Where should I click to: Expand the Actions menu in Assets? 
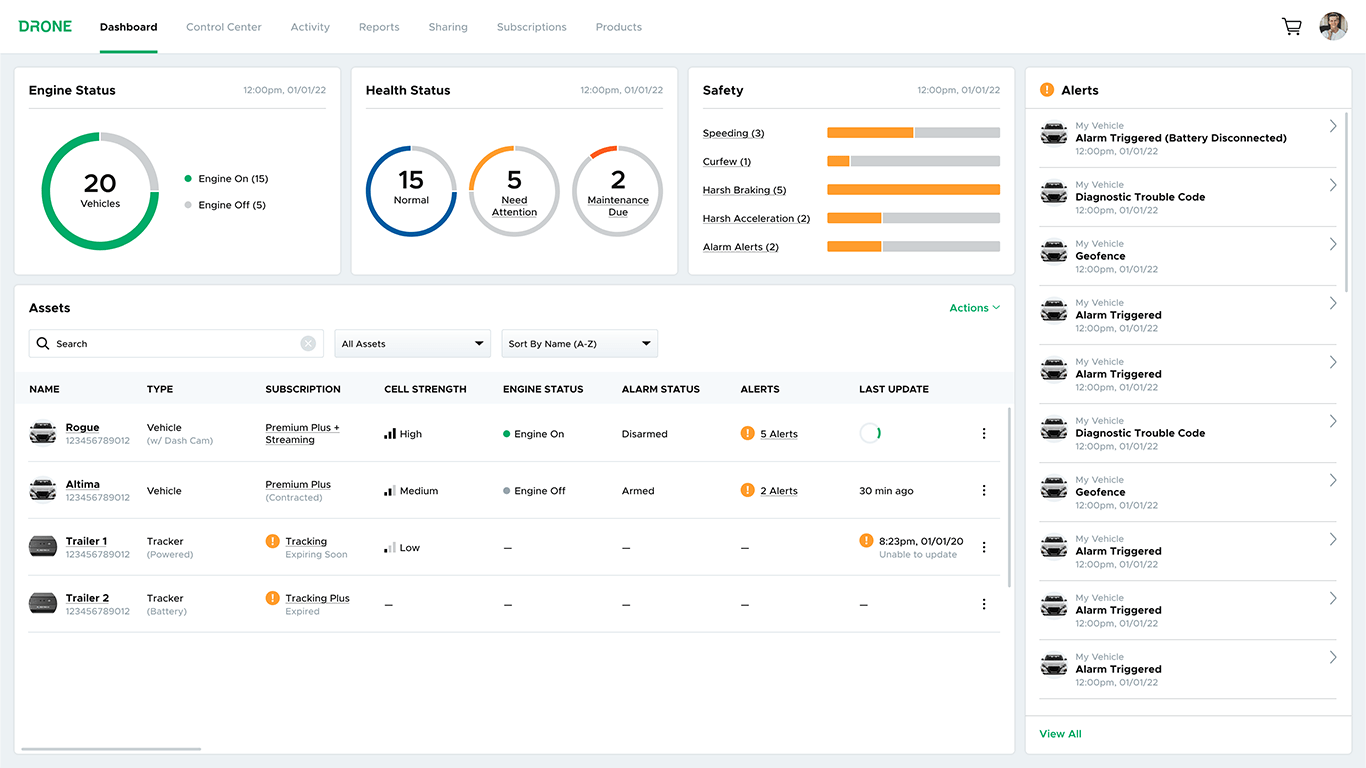pos(973,307)
